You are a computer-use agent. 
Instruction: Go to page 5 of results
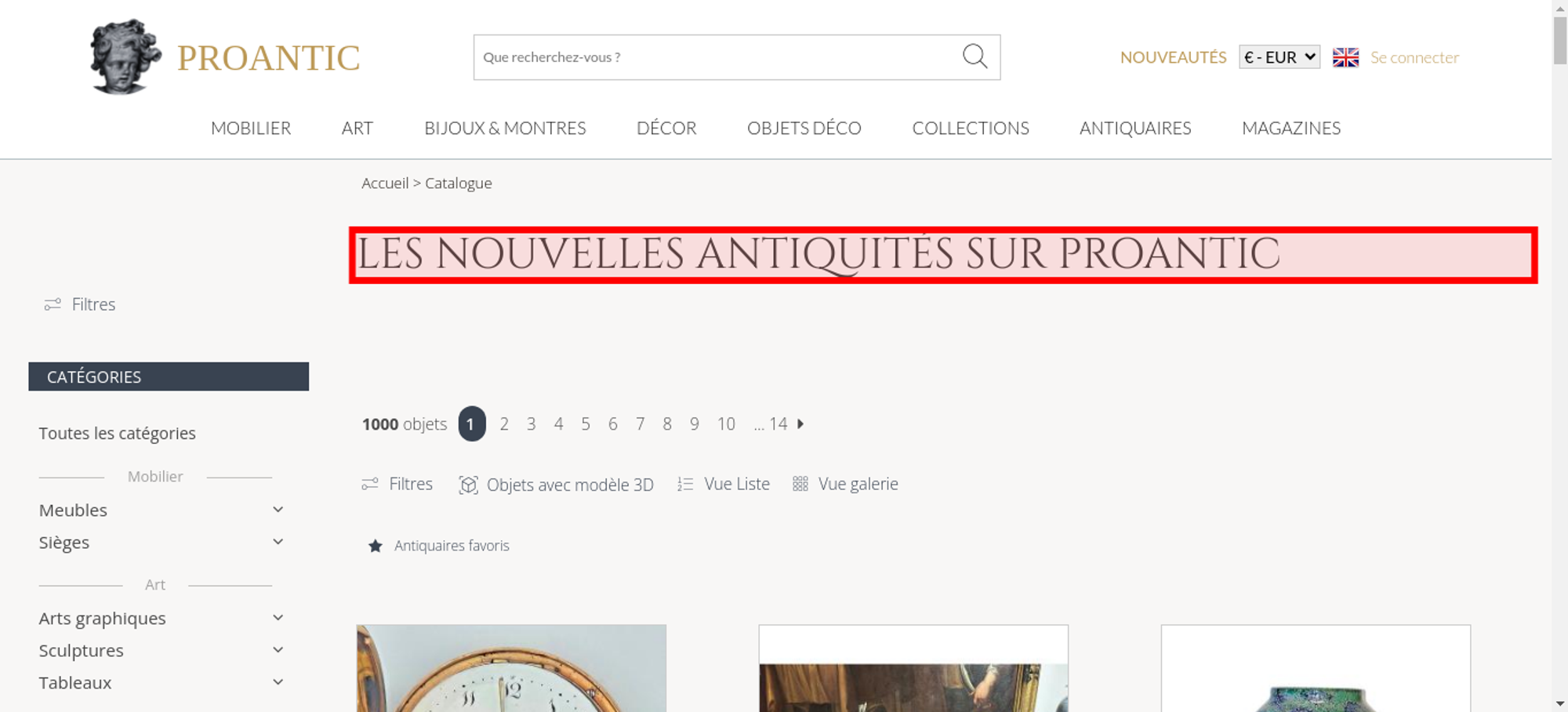(586, 424)
